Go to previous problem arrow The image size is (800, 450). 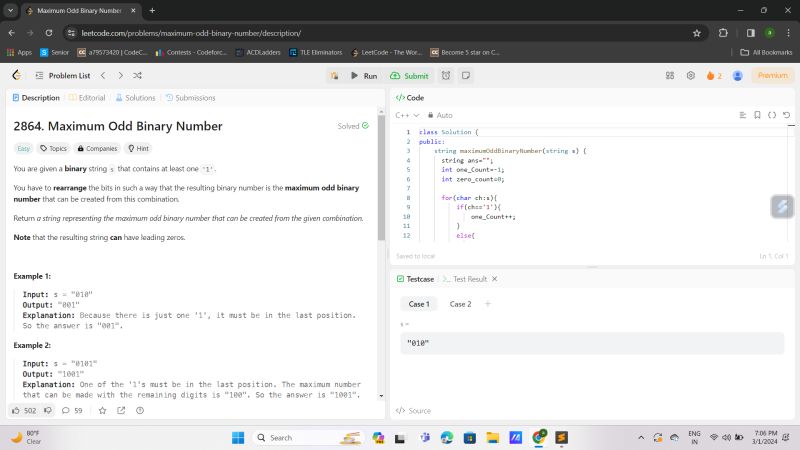tap(103, 76)
